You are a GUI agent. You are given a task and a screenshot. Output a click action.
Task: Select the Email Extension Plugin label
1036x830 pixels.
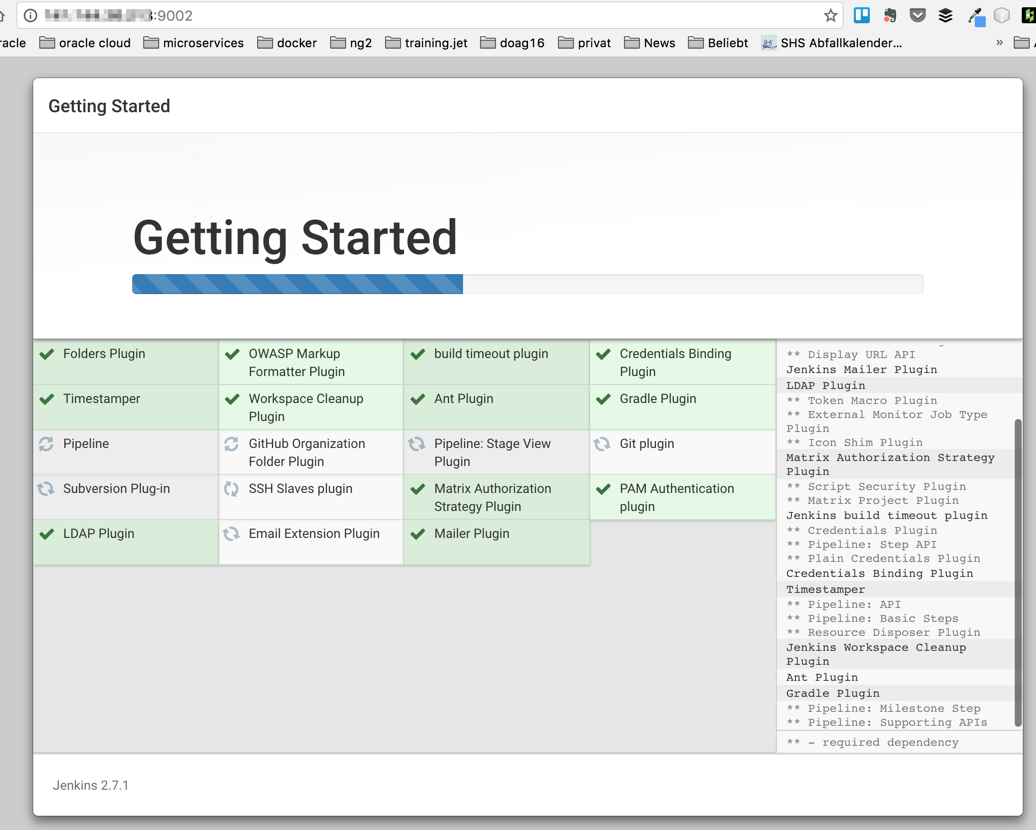pyautogui.click(x=314, y=533)
